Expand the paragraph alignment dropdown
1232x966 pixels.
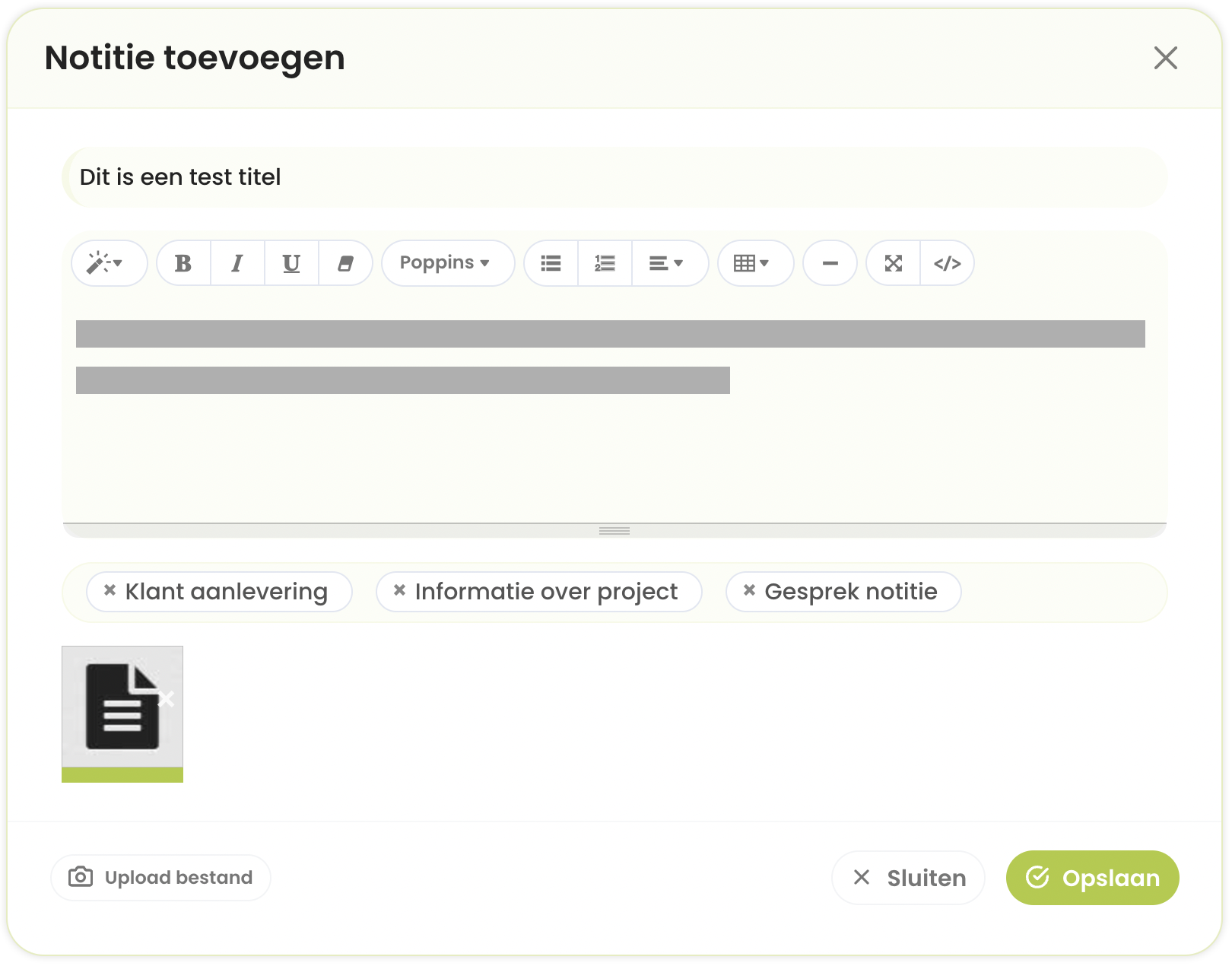click(x=666, y=264)
